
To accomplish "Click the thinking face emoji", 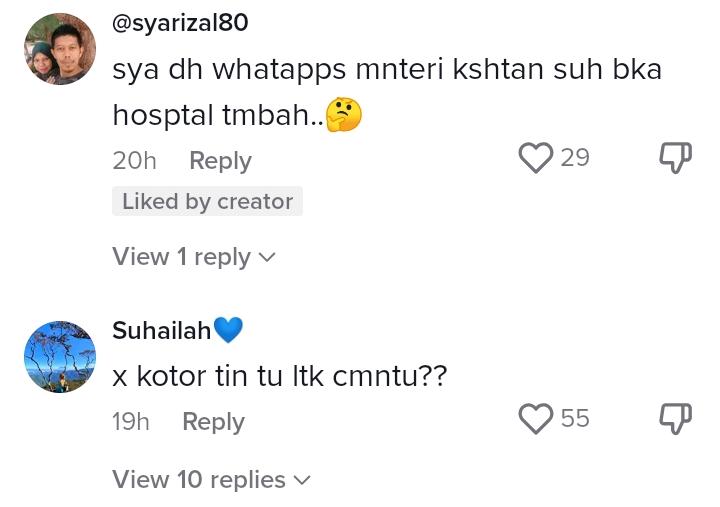I will click(x=344, y=115).
